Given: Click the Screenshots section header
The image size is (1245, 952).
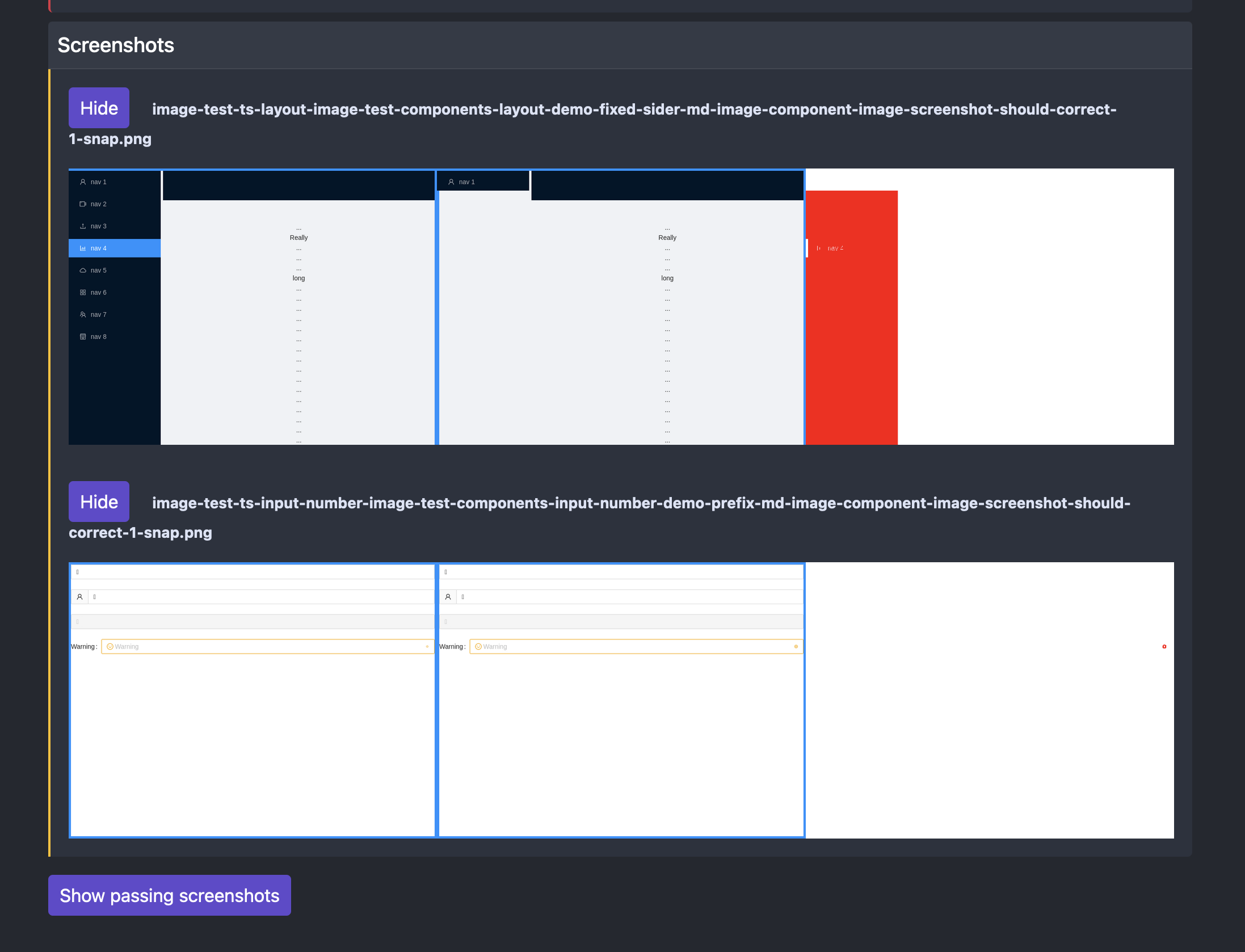Looking at the screenshot, I should [115, 44].
